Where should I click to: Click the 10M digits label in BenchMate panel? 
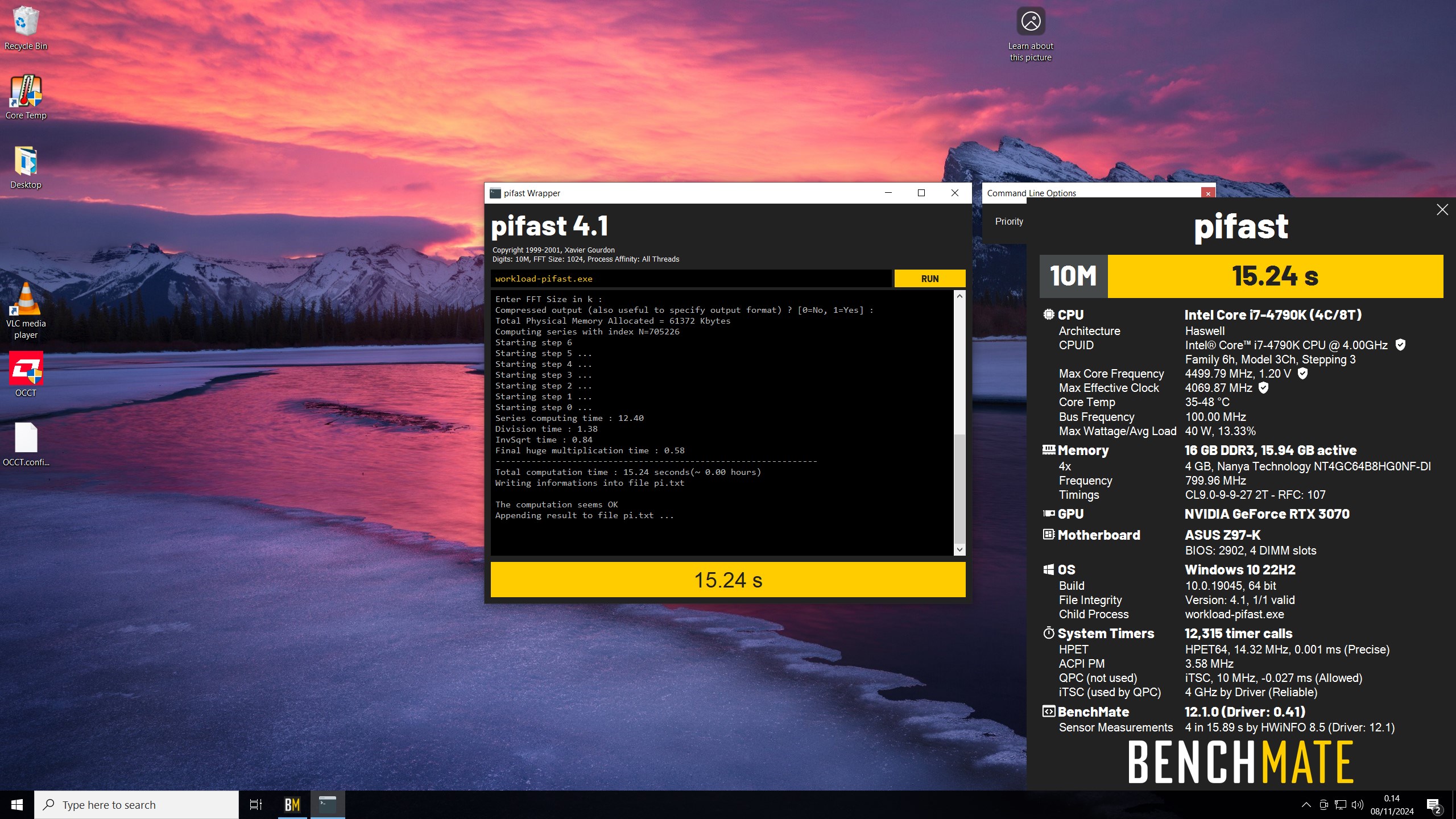[1073, 276]
